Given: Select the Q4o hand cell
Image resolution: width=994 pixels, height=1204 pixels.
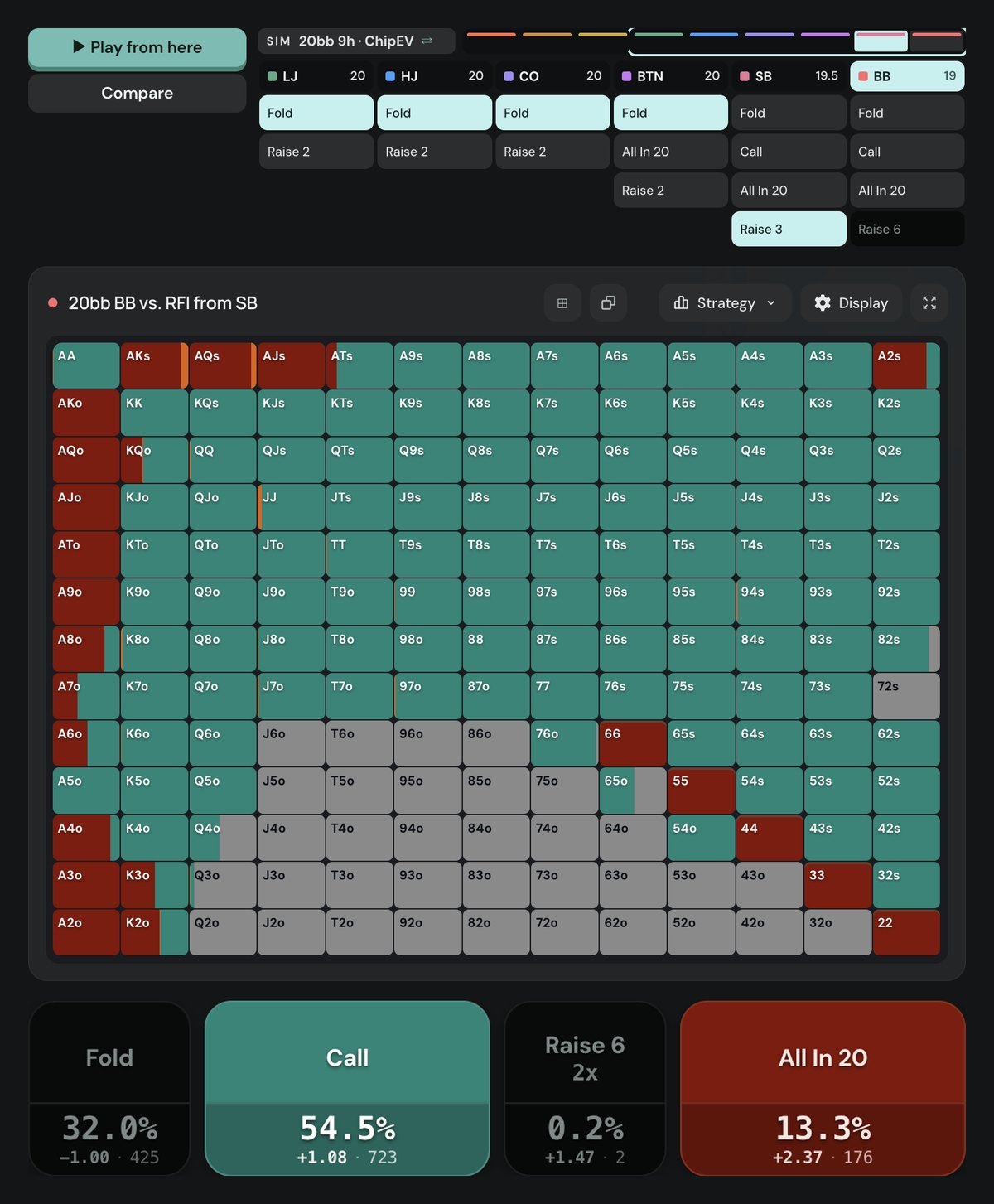Looking at the screenshot, I should click(223, 838).
